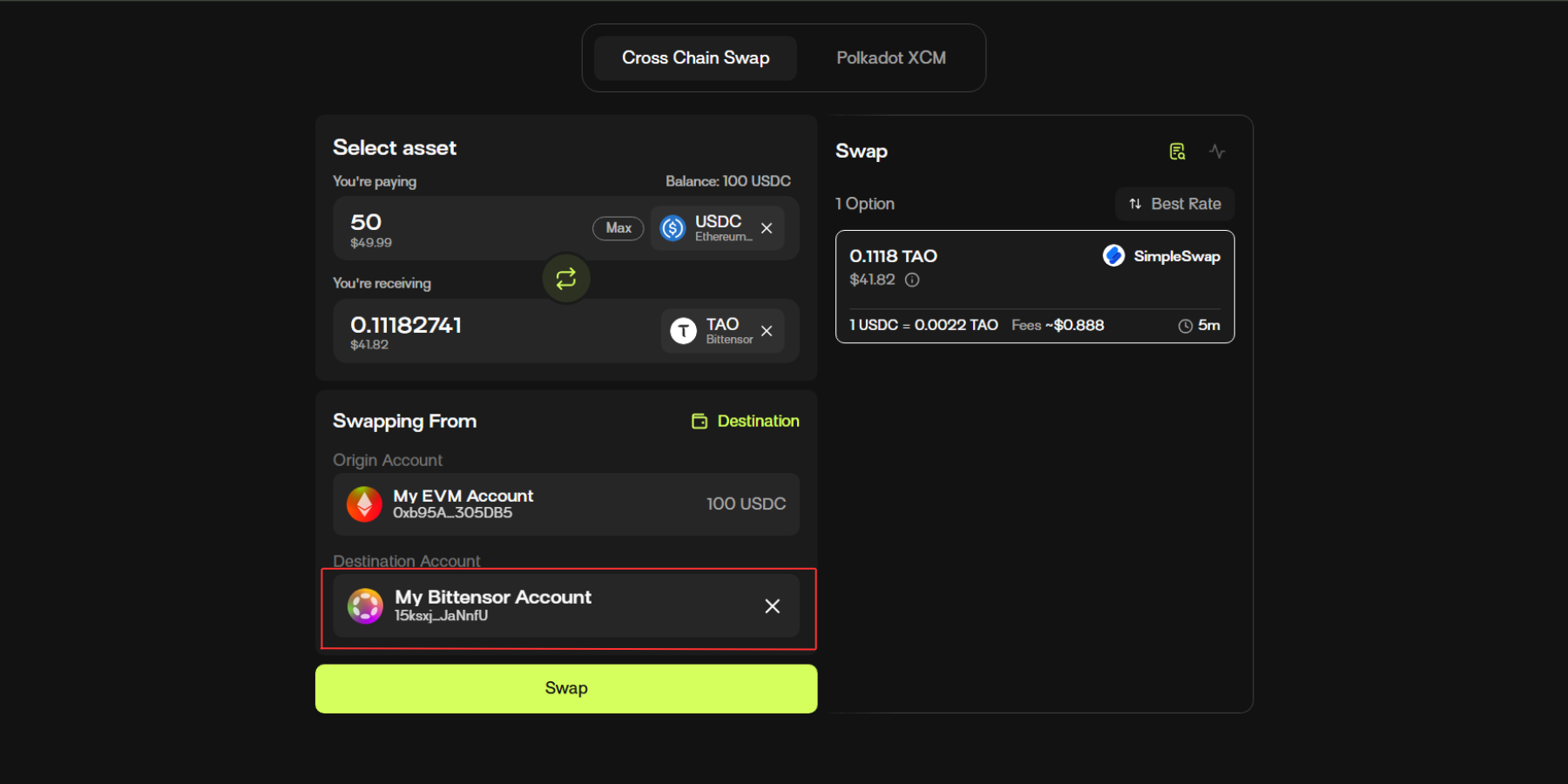Click the TAO token logo icon

coord(683,331)
